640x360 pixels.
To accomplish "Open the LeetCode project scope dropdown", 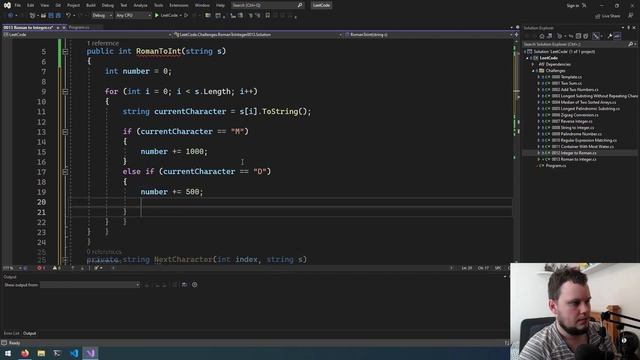I will pyautogui.click(x=87, y=35).
